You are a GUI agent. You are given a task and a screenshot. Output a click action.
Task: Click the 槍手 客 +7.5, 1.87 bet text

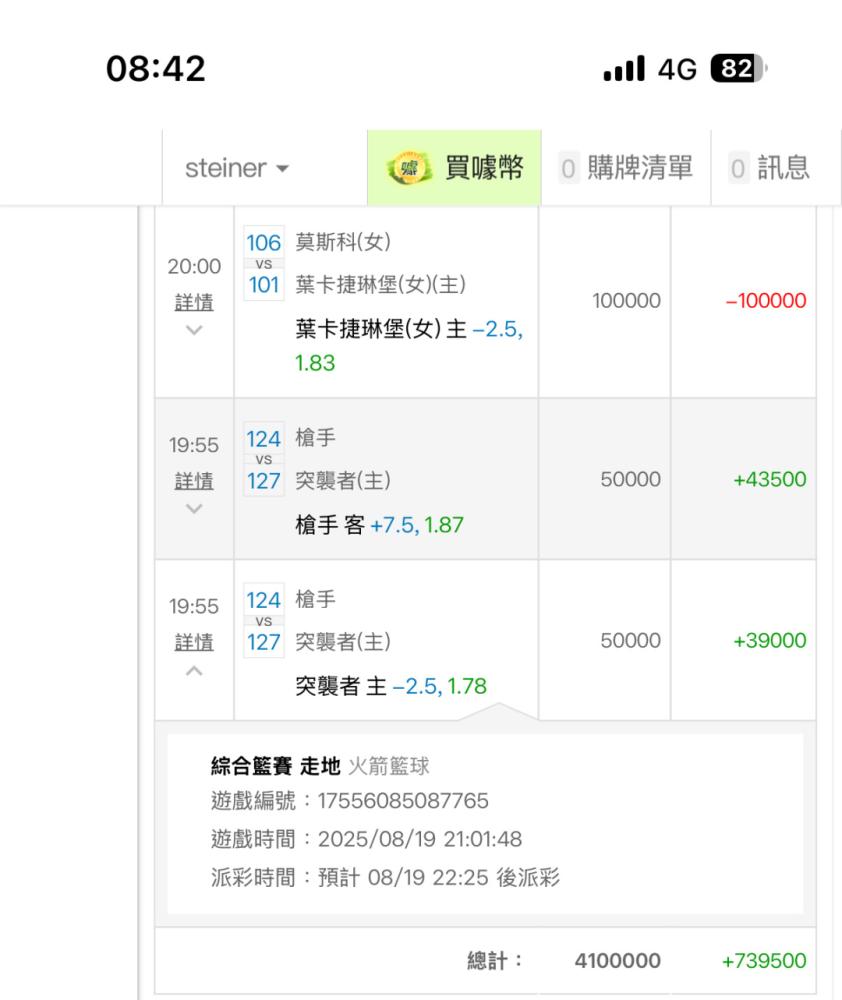click(x=379, y=524)
